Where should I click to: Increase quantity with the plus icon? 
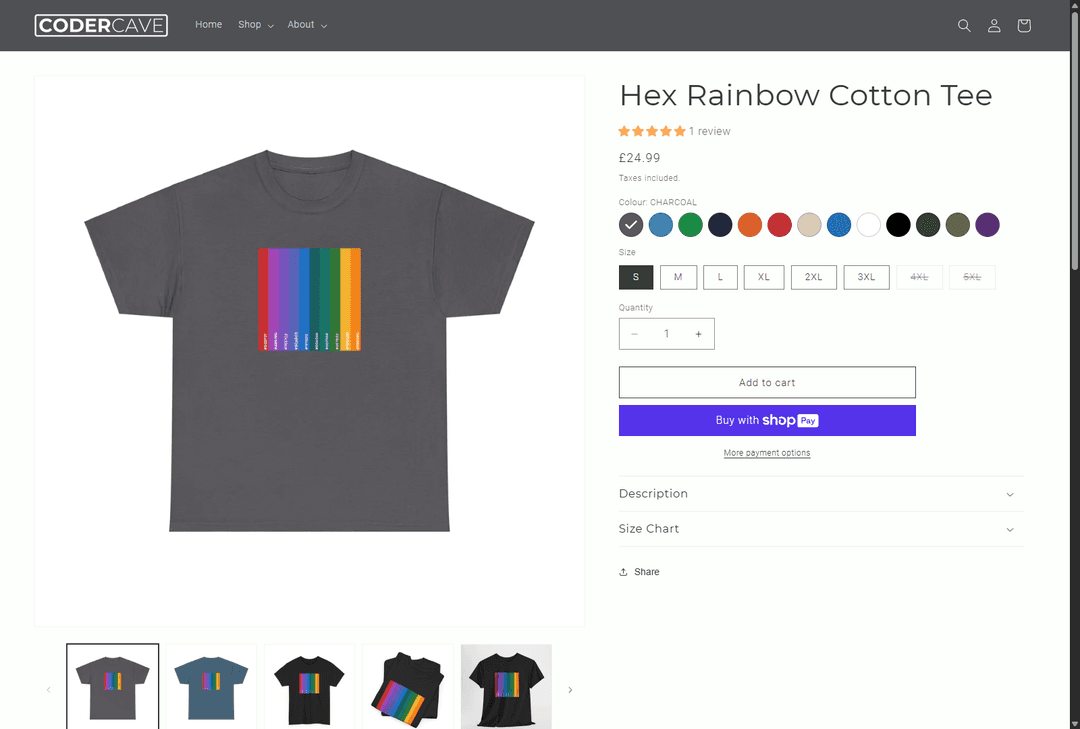[x=698, y=334]
